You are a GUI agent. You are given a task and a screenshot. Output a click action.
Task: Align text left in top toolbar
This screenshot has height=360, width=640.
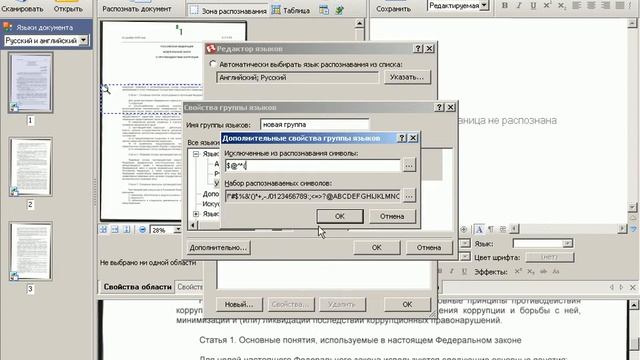(577, 5)
